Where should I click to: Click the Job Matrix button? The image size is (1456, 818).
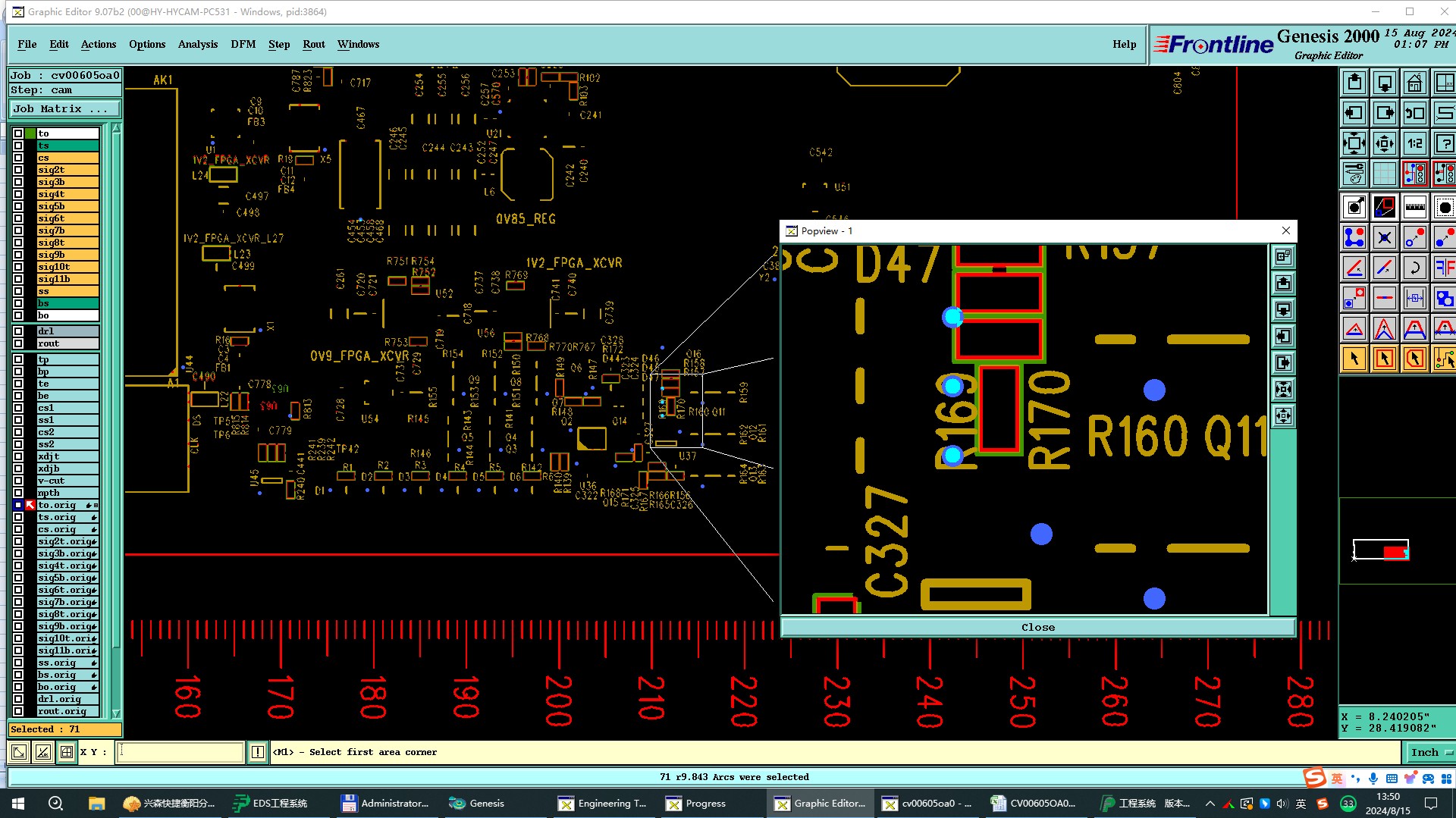click(64, 109)
